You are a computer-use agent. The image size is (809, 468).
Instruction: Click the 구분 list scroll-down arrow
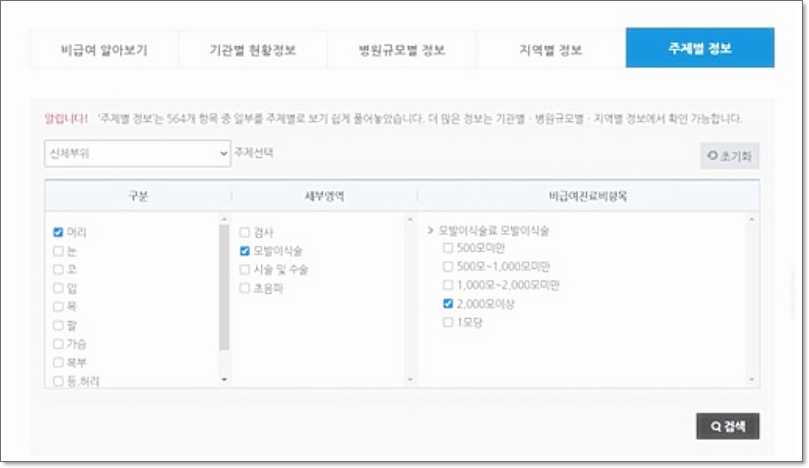pyautogui.click(x=224, y=379)
